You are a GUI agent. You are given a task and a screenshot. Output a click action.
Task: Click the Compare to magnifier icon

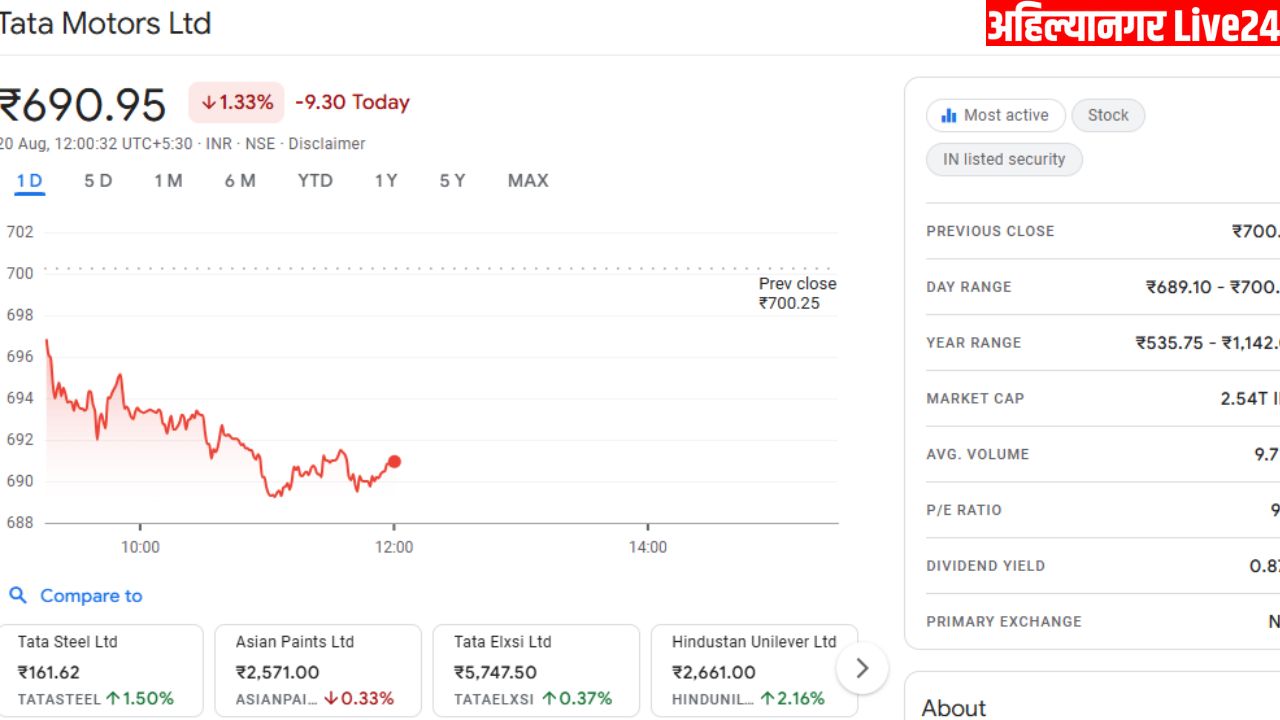tap(17, 595)
